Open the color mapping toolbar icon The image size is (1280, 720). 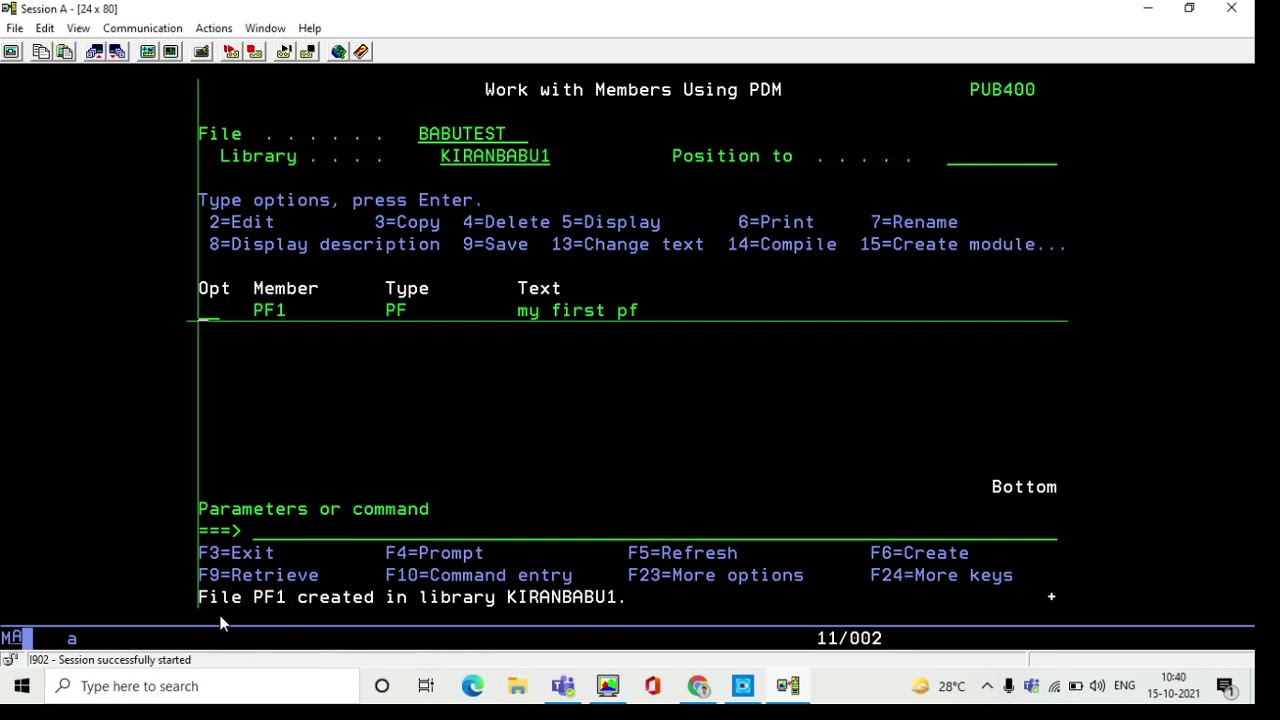pos(170,51)
